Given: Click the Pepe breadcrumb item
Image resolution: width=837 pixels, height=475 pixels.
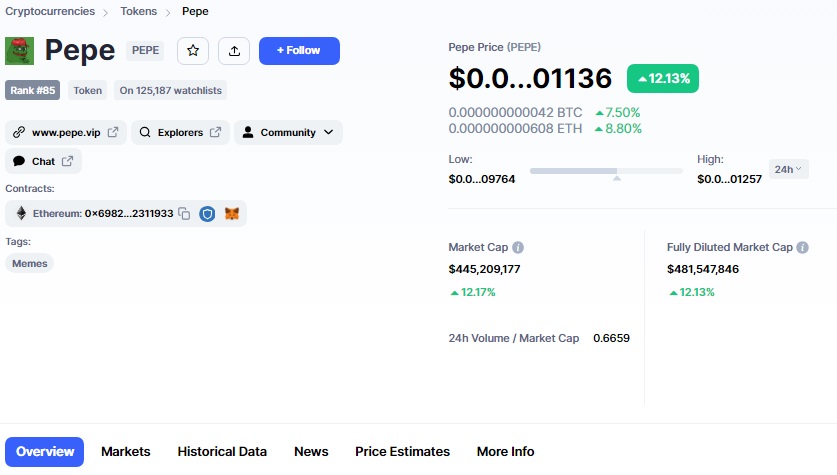Looking at the screenshot, I should coord(195,11).
